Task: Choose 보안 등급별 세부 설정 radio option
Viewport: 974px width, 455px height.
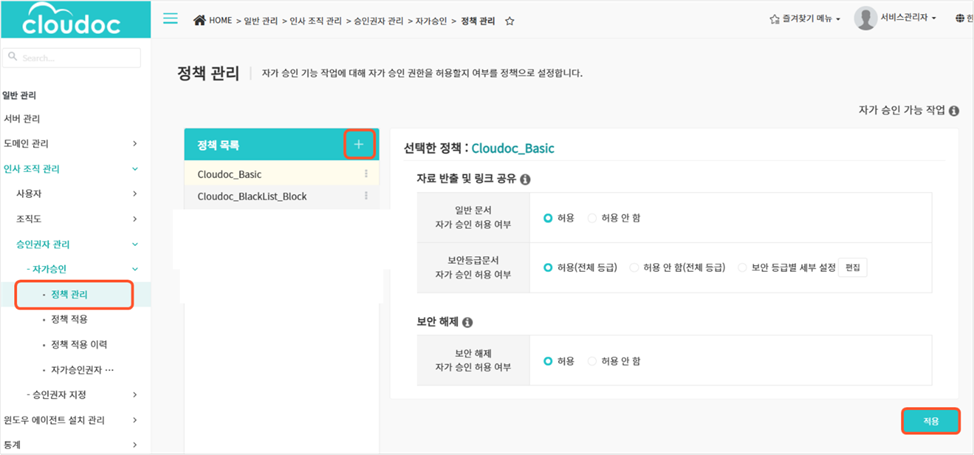Action: click(x=742, y=267)
